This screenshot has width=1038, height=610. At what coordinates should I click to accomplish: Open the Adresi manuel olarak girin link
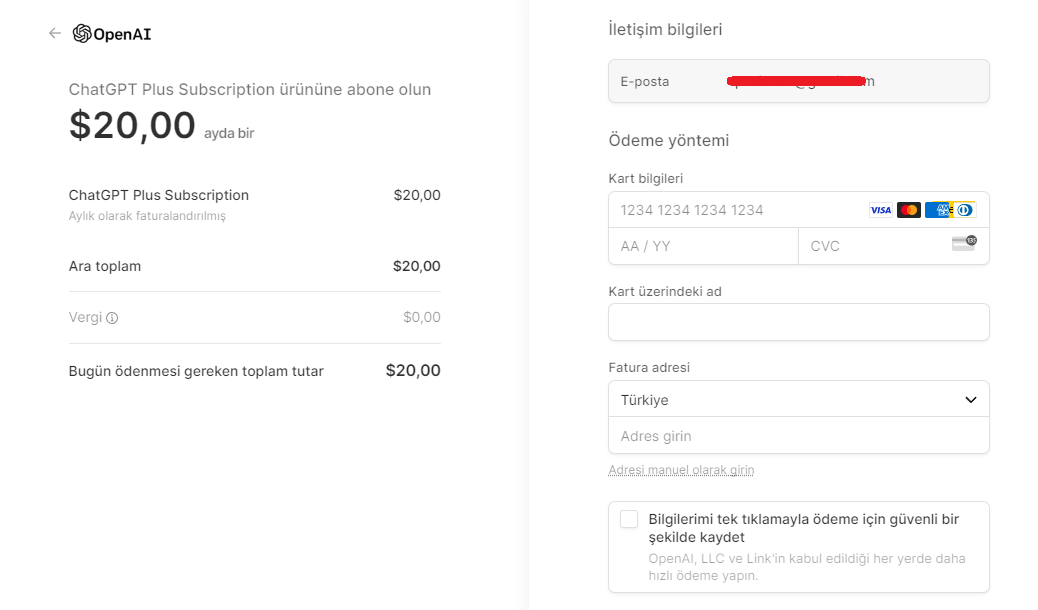(681, 470)
